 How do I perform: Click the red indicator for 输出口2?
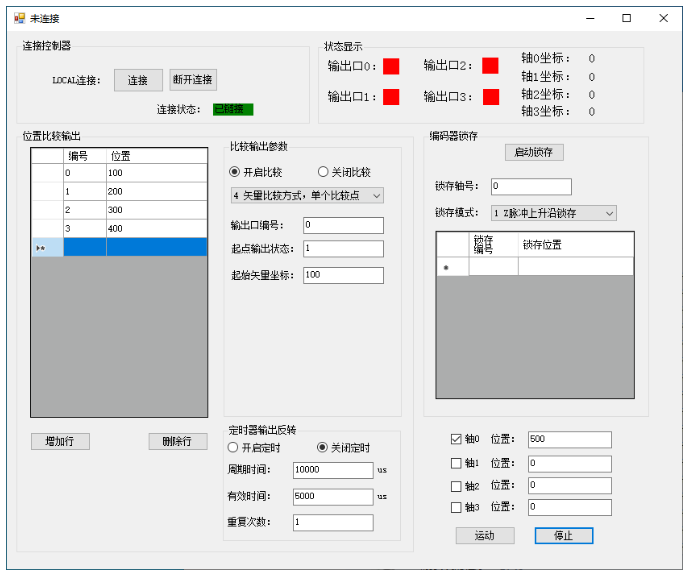pyautogui.click(x=490, y=66)
